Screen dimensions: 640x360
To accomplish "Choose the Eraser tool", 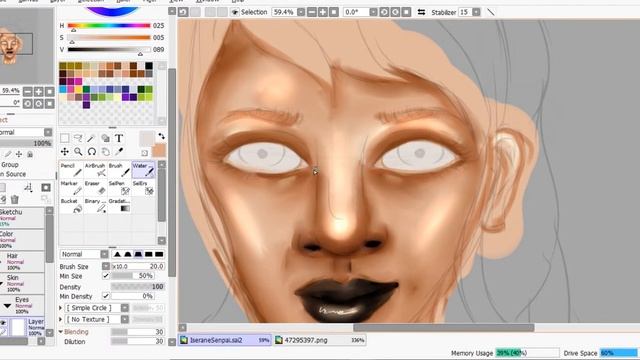I will (96, 187).
